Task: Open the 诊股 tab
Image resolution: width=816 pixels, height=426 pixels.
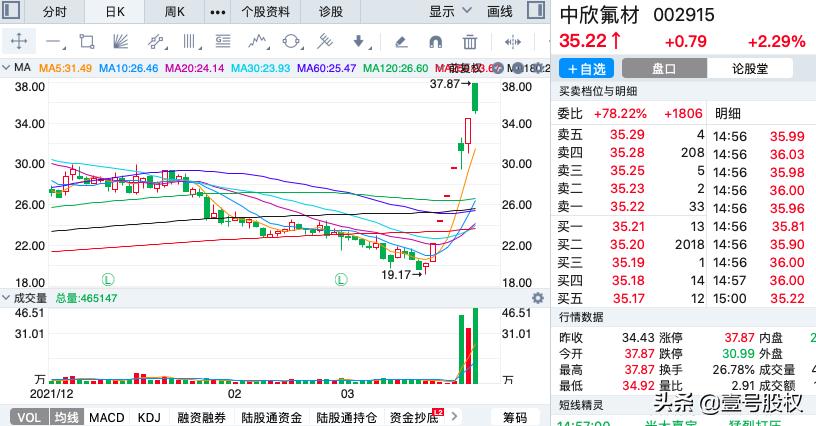Action: tap(330, 11)
